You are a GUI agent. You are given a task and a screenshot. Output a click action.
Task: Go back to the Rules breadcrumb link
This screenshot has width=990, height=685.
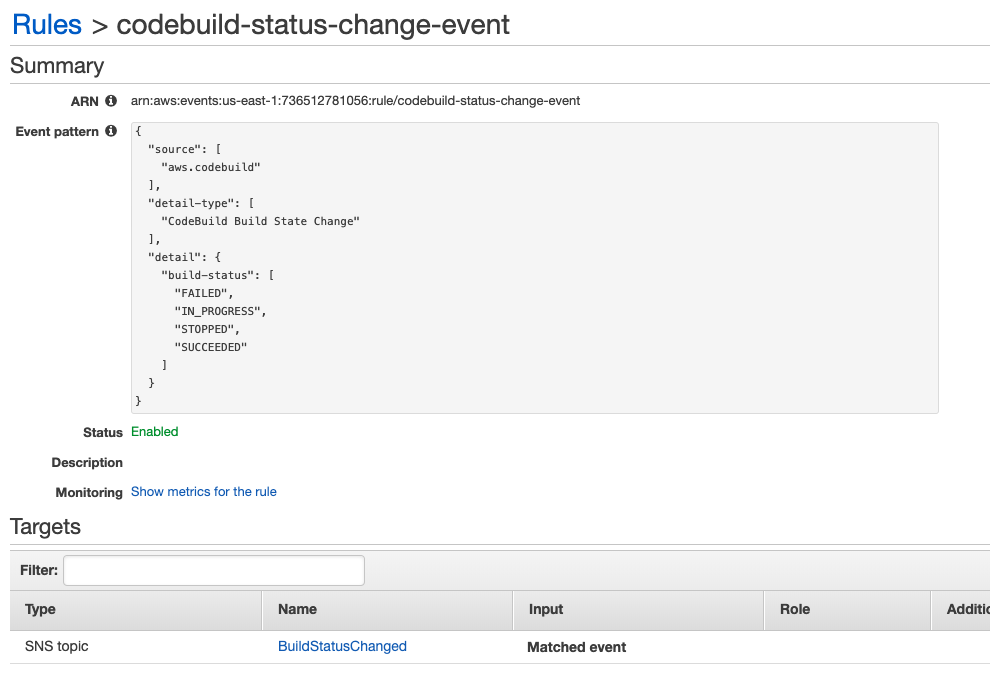47,25
